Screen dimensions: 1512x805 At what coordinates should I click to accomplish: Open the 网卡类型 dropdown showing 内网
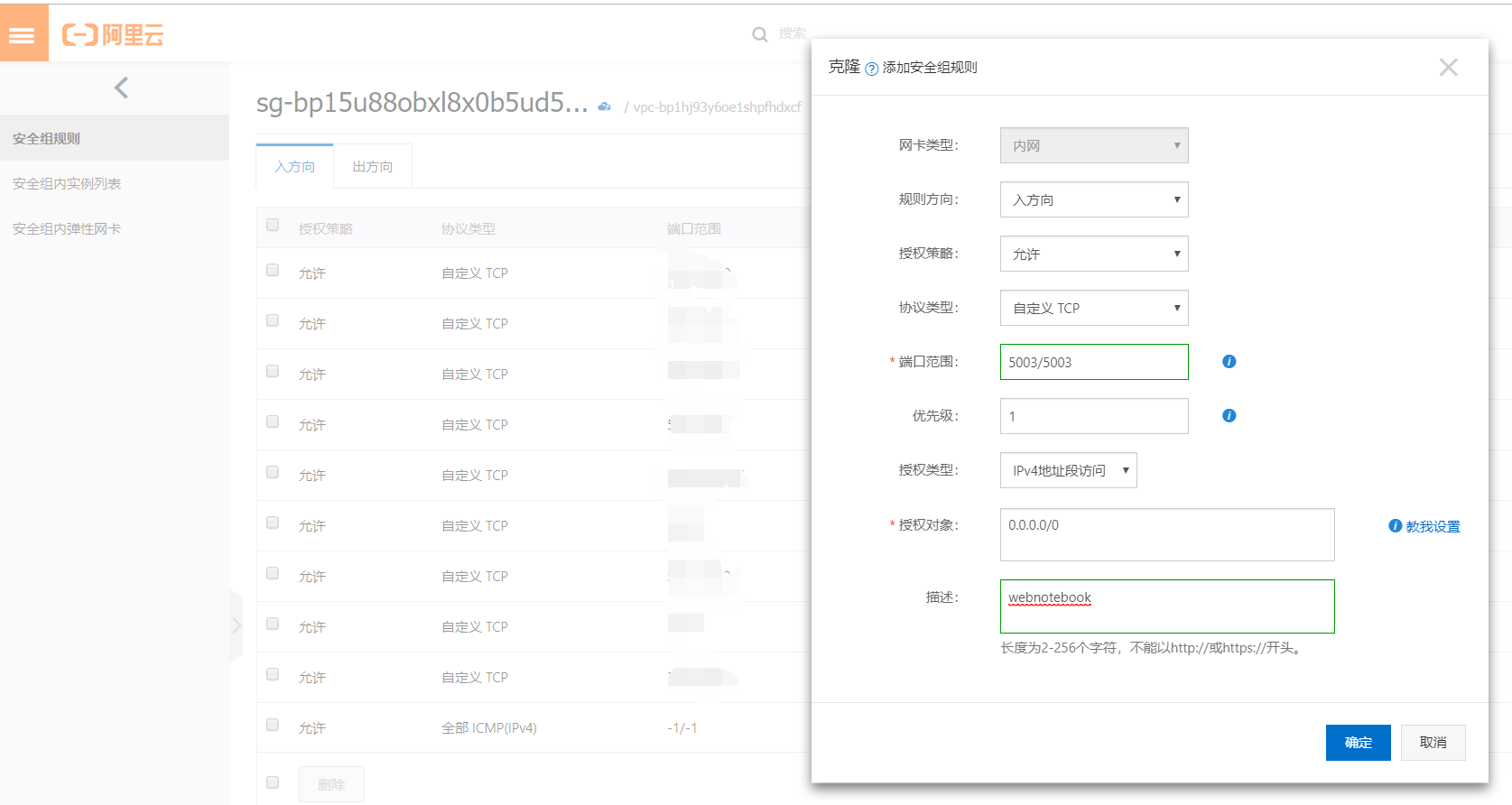[x=1094, y=145]
